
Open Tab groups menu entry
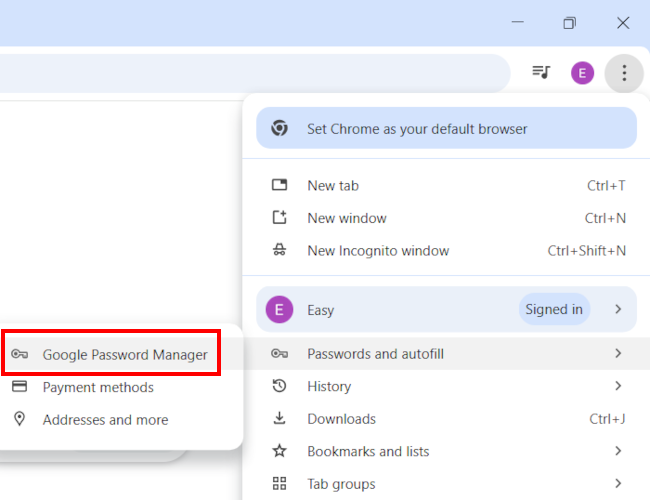pos(446,484)
